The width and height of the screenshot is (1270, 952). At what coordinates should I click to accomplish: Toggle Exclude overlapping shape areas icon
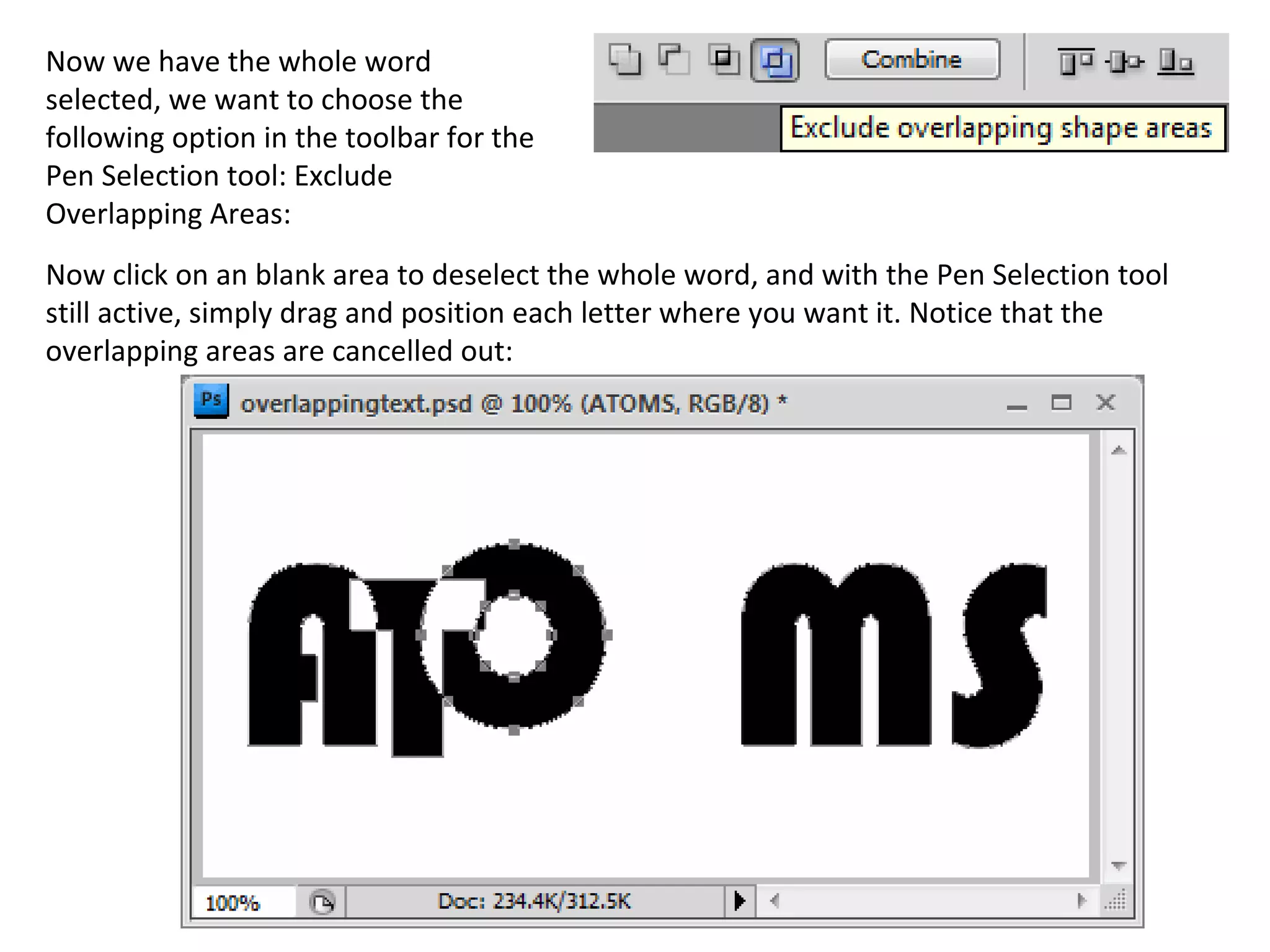(775, 61)
